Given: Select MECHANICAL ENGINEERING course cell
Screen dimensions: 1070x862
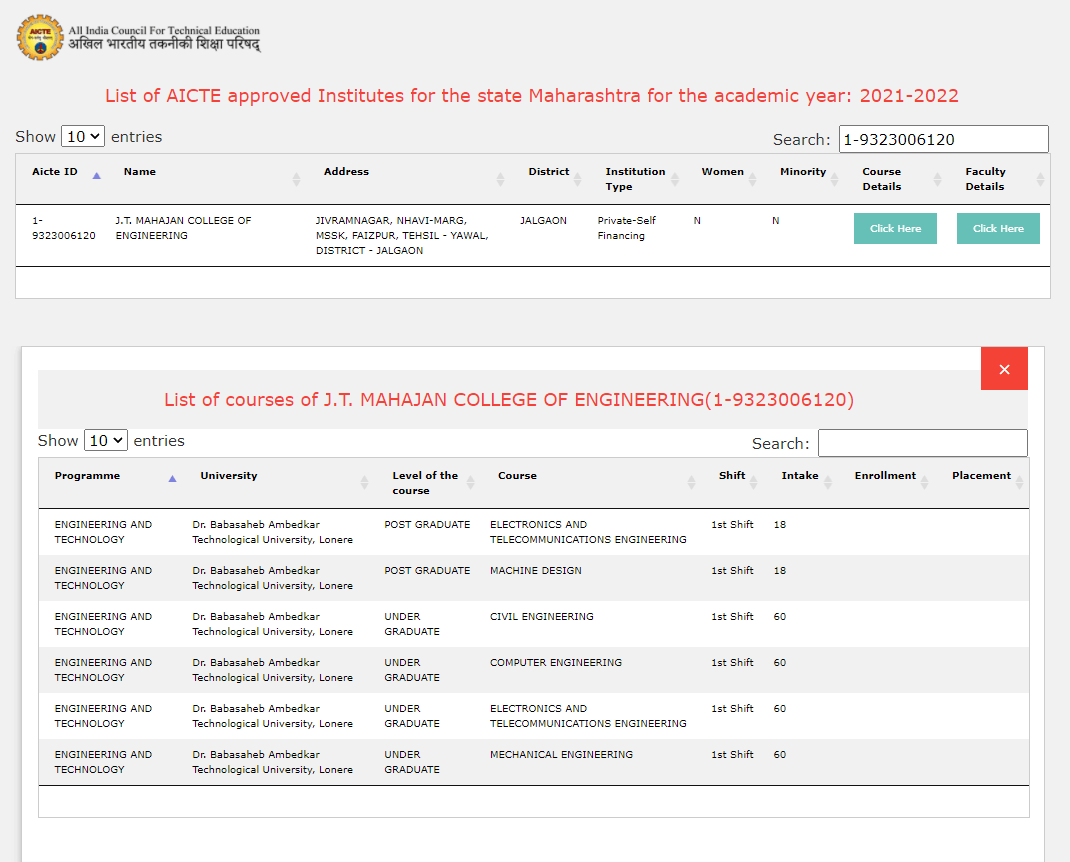Looking at the screenshot, I should [x=562, y=755].
